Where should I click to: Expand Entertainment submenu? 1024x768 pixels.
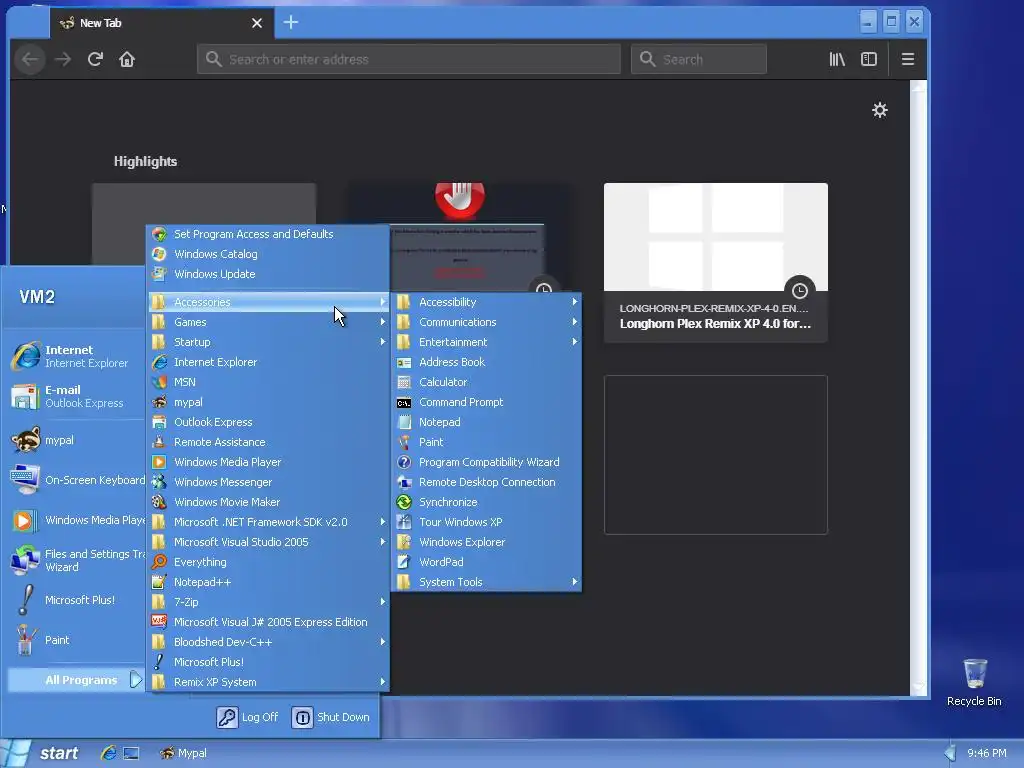pos(487,342)
